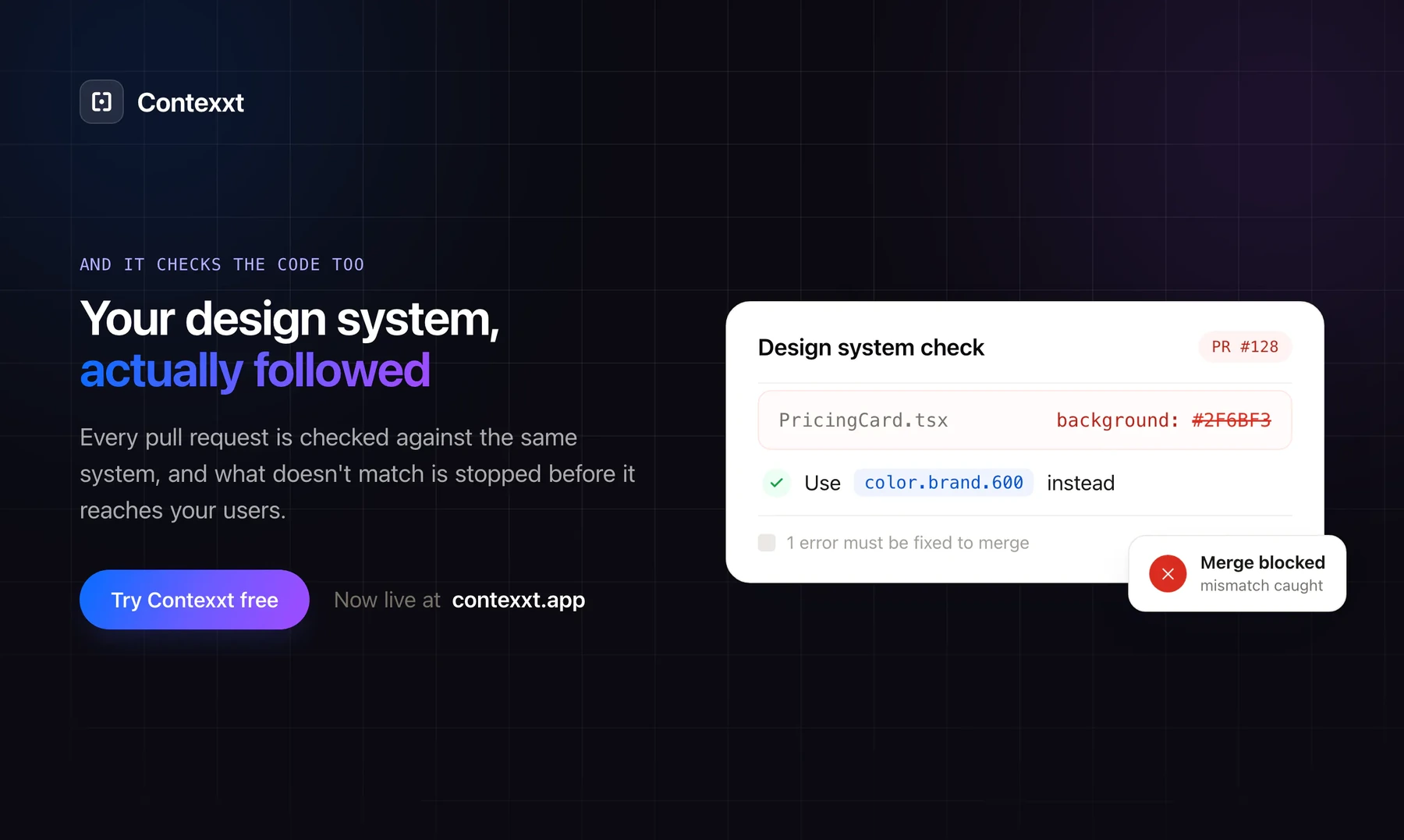
Task: Click the 'Now live at' text
Action: pos(387,600)
